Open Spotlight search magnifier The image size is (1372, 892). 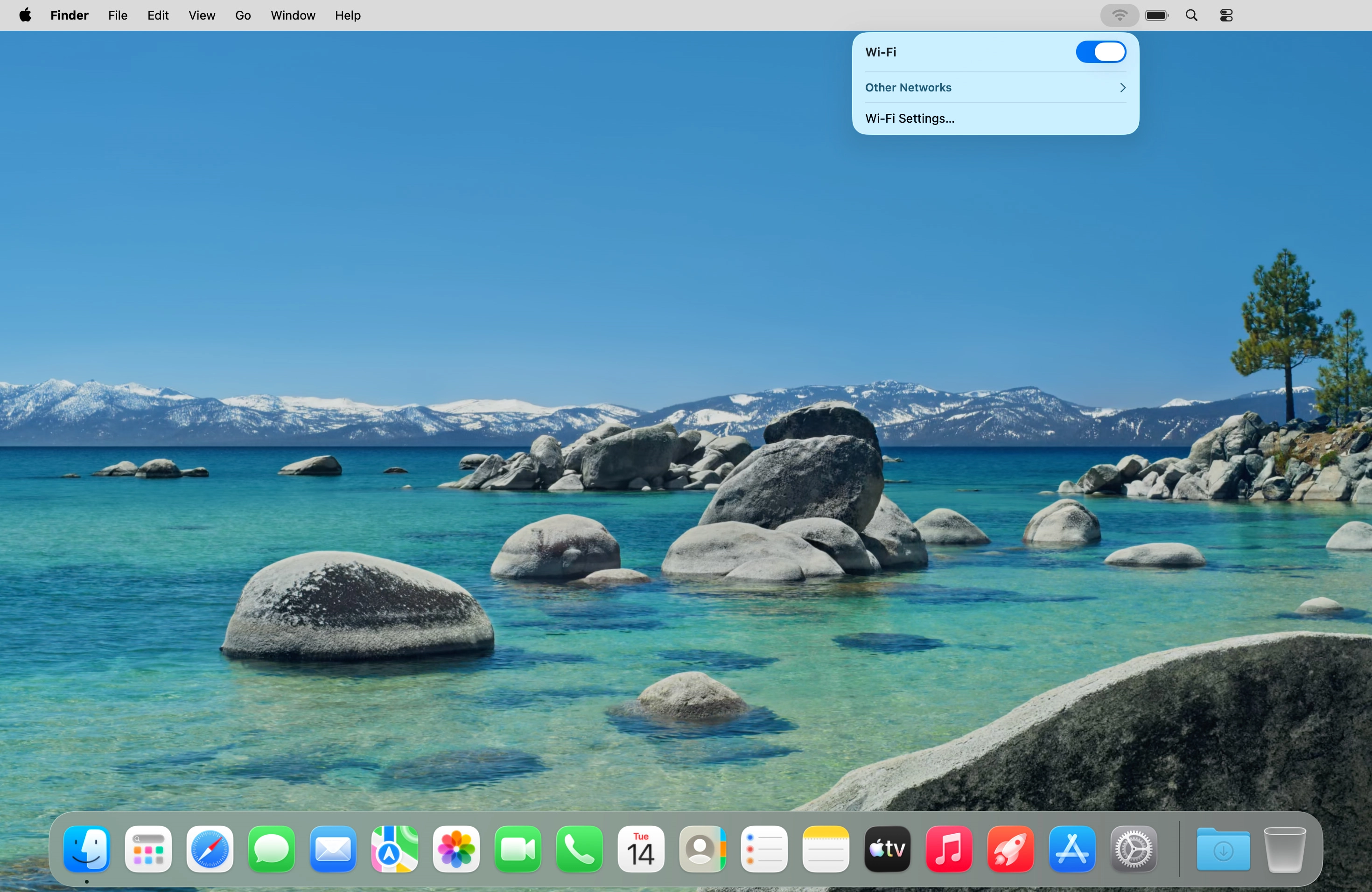[x=1191, y=15]
